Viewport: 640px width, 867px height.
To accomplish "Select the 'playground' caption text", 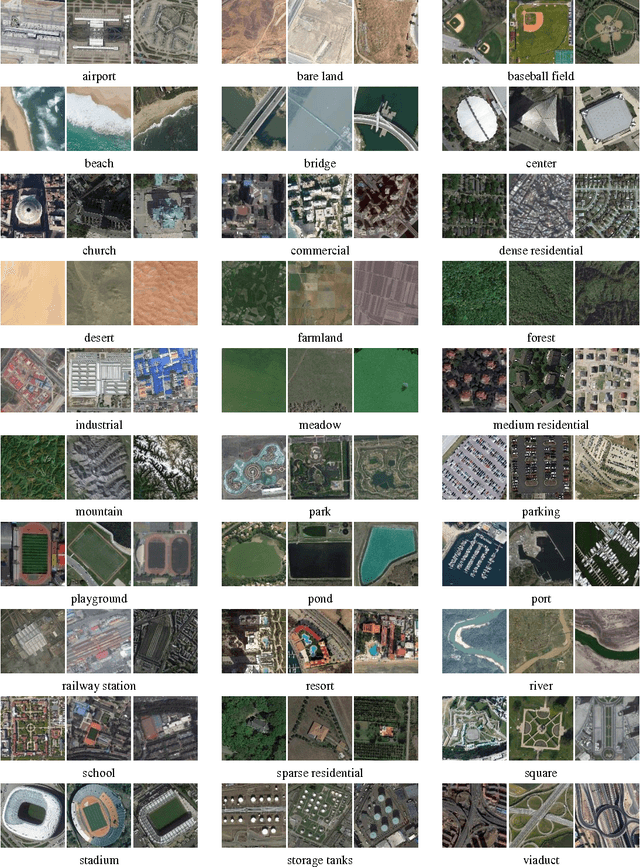I will [99, 599].
